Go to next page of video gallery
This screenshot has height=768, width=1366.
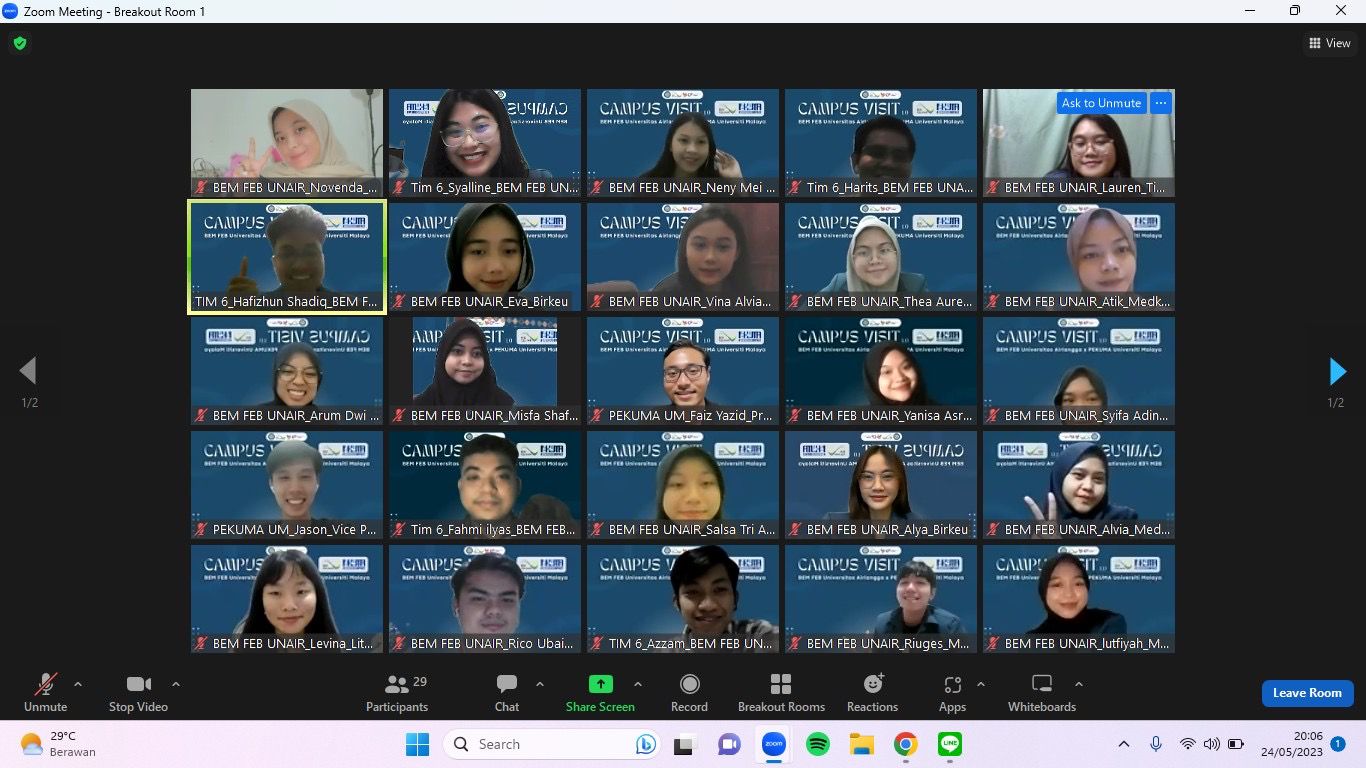tap(1337, 372)
